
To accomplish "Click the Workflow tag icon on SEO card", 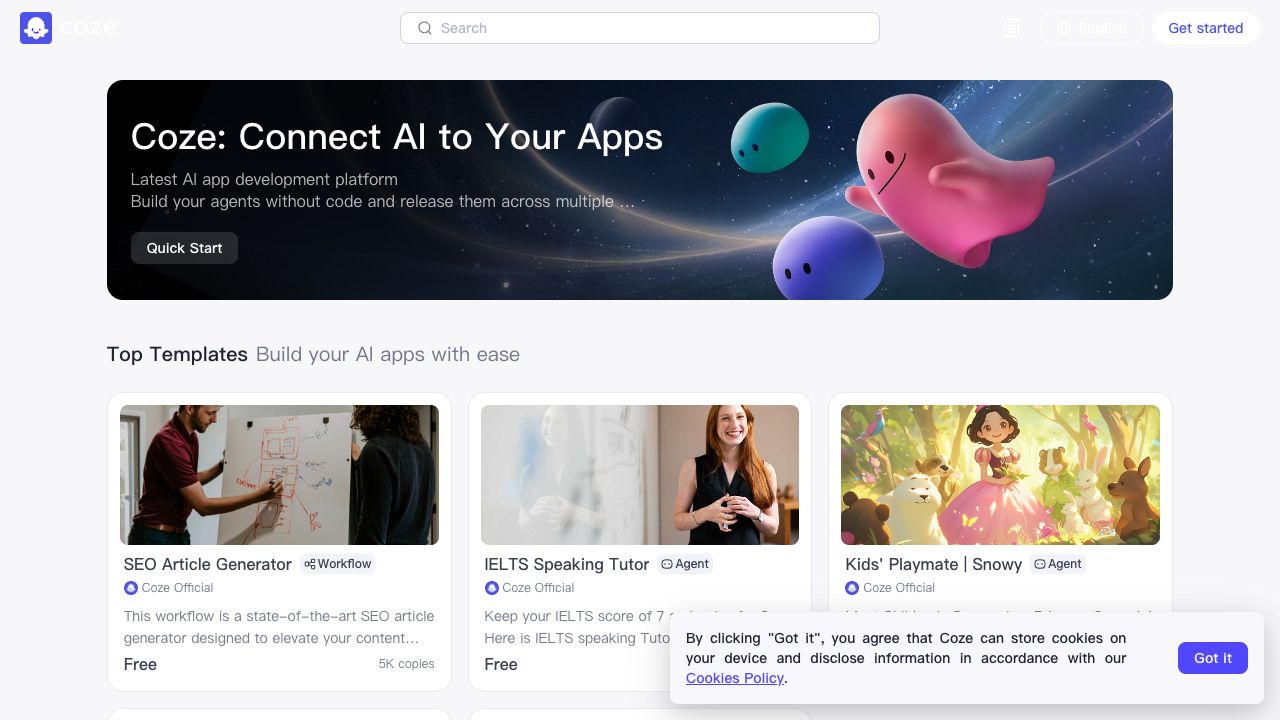I will click(x=310, y=564).
